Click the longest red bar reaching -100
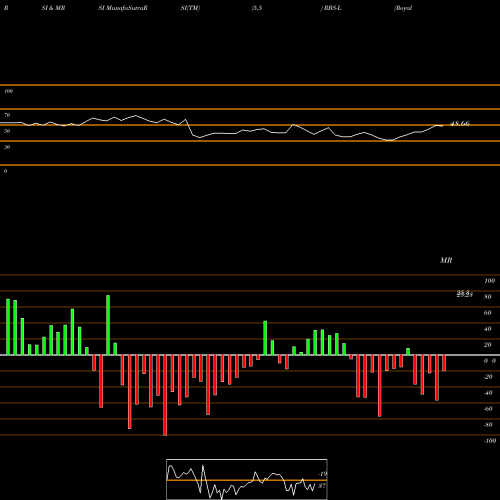Screen dimensions: 500x500 165,395
